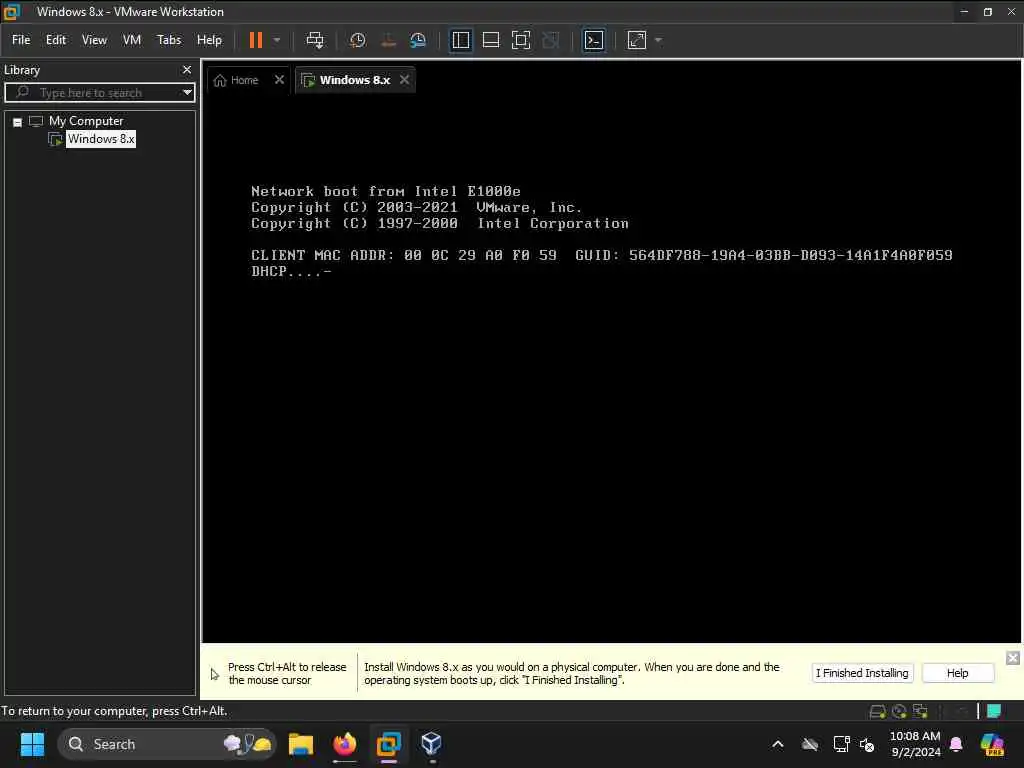Click the muted volume tray icon
This screenshot has height=768, width=1024.
867,744
